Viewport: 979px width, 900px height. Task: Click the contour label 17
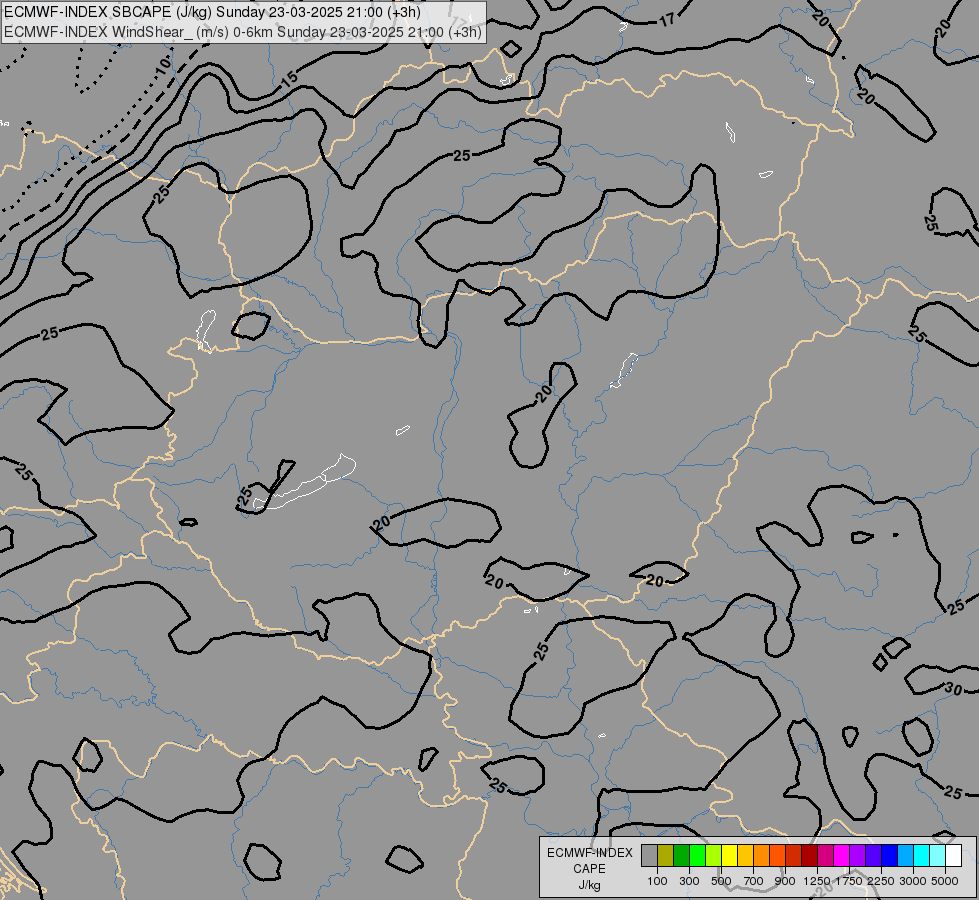click(x=667, y=20)
